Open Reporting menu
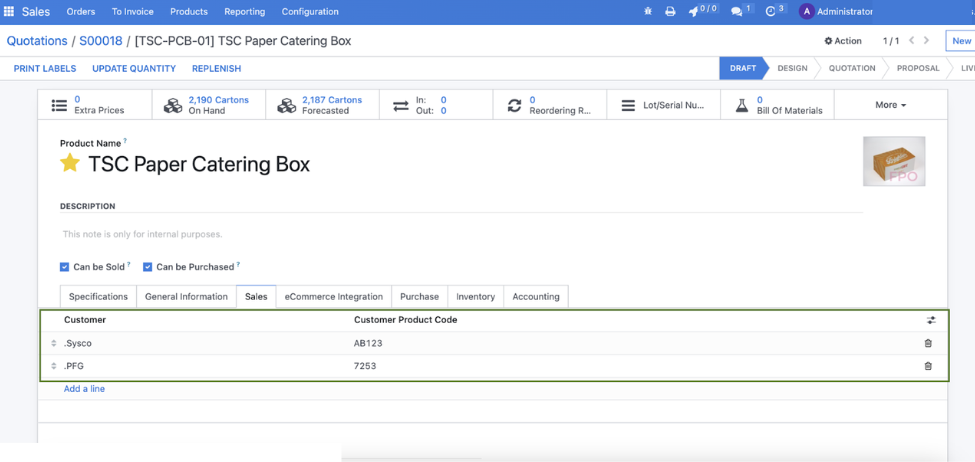This screenshot has height=462, width=975. 244,12
